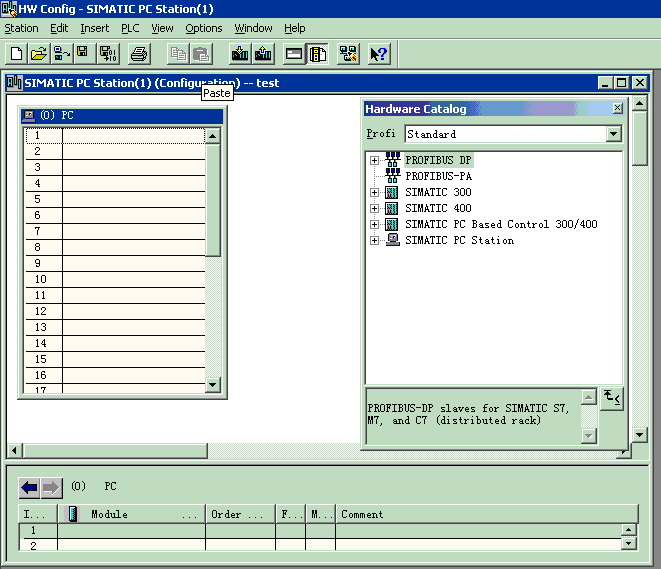Select slot 5 in PC rack
The image size is (661, 569).
(115, 199)
